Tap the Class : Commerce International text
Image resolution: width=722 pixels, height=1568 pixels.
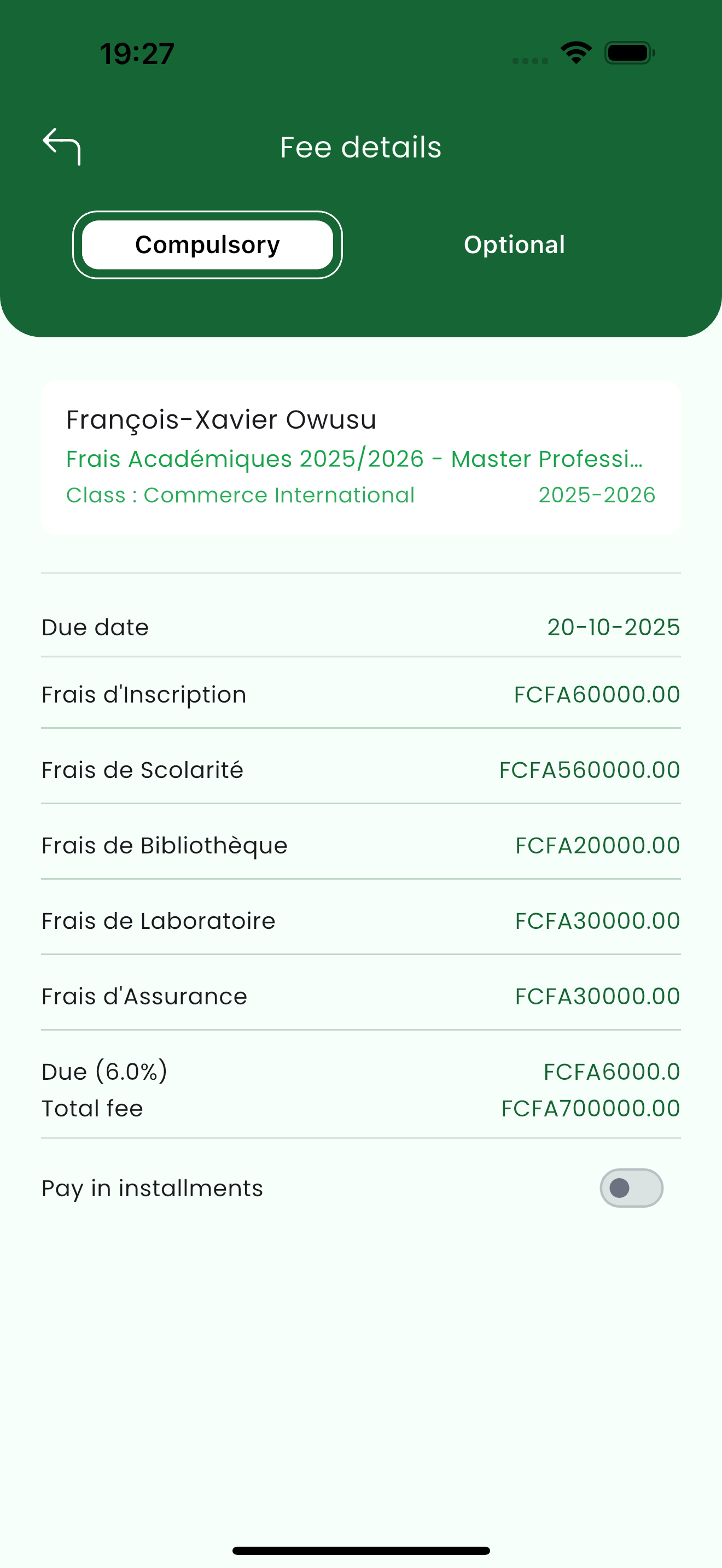(241, 495)
